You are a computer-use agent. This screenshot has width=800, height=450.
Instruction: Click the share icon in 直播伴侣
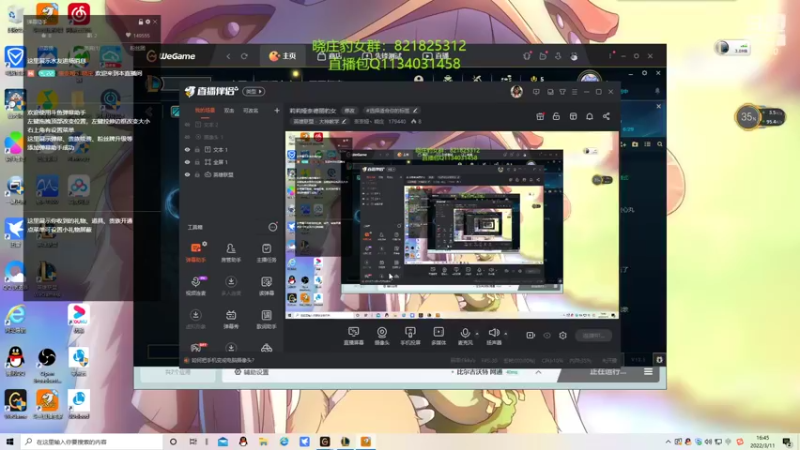pos(606,116)
